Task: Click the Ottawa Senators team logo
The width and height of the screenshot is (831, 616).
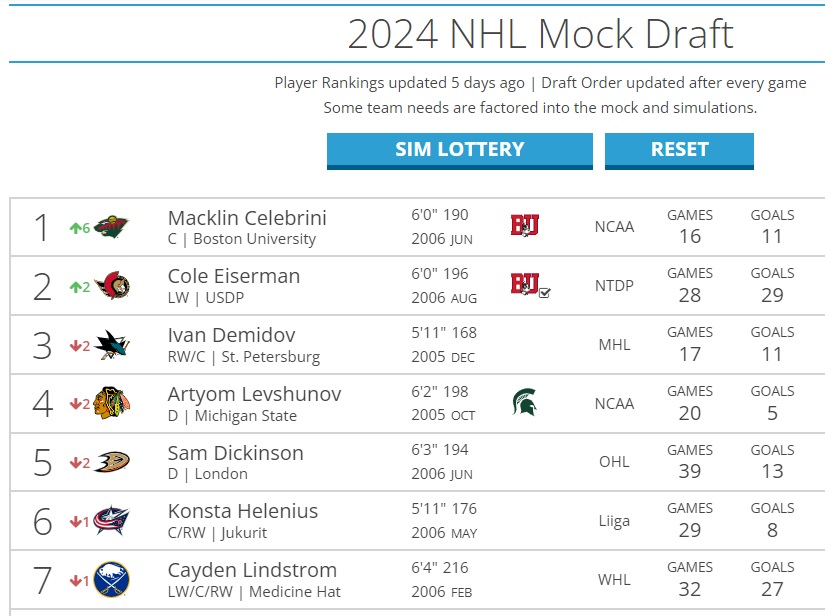Action: coord(112,286)
